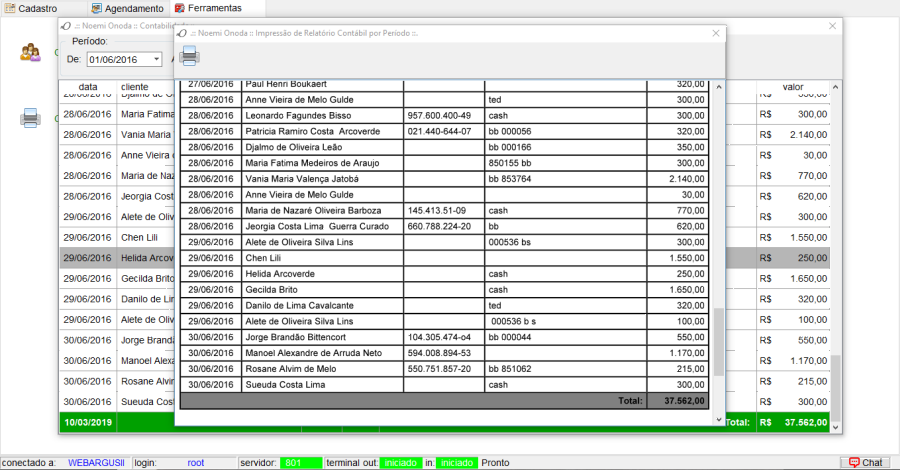Viewport: 900px width, 470px height.
Task: Click the window icon on the Contabilidade title bar
Action: [66, 26]
